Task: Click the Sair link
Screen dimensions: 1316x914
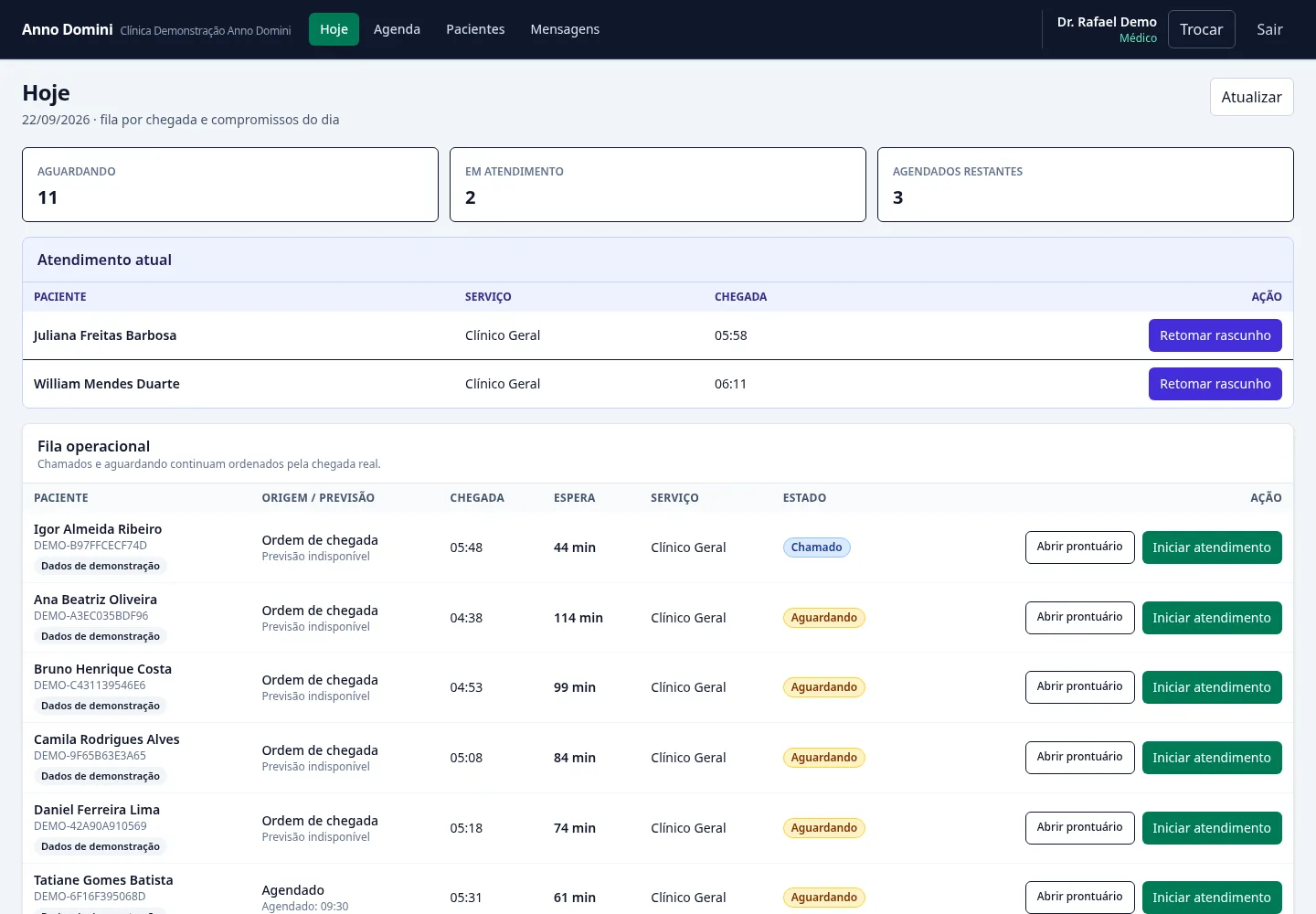Action: point(1269,29)
